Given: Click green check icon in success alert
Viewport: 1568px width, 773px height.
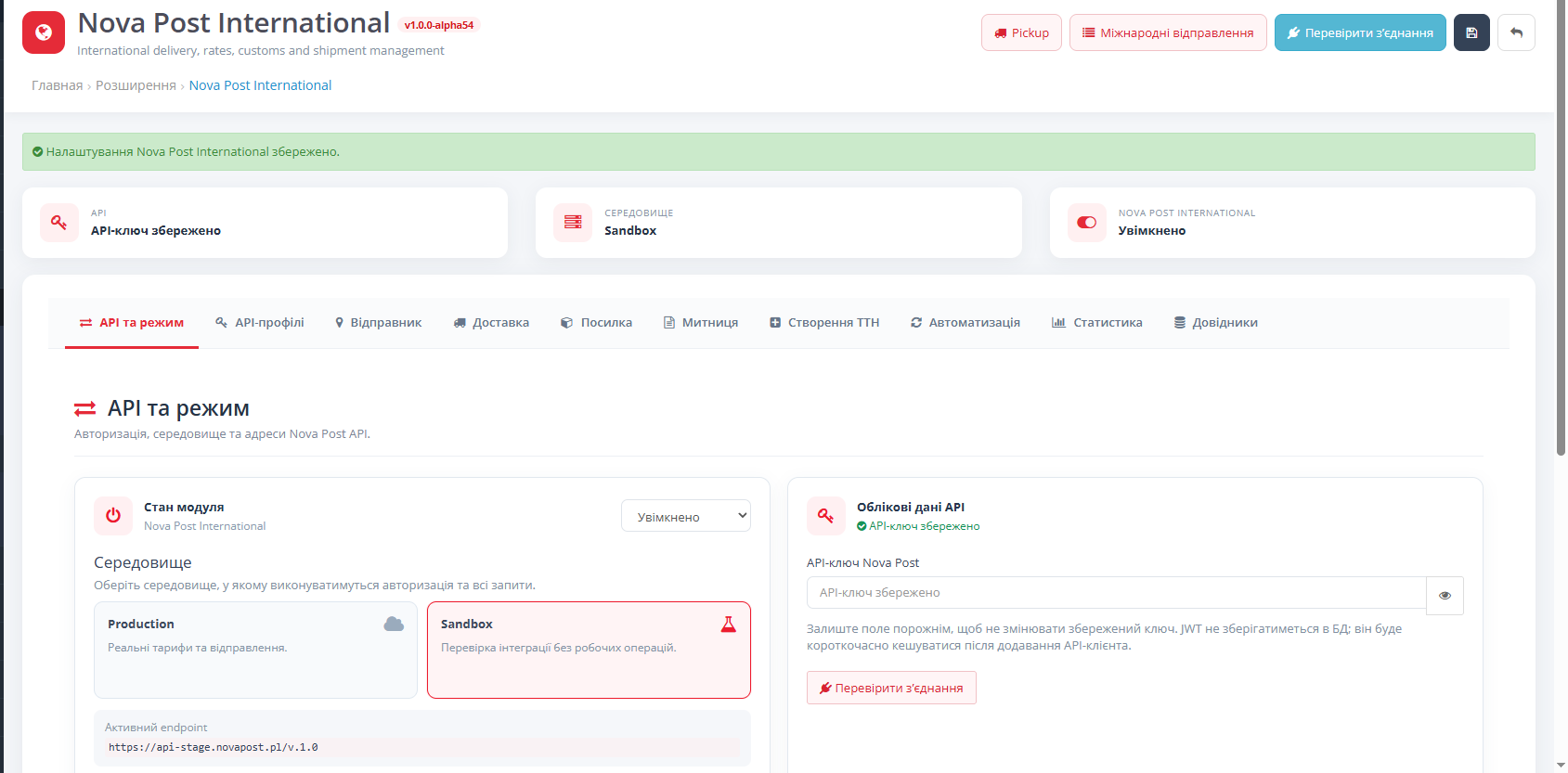Looking at the screenshot, I should [x=38, y=152].
